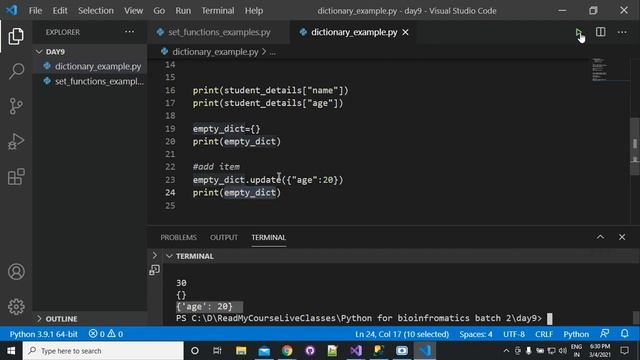Open the Explorer view in activity bar
Viewport: 640px width, 360px height.
point(16,36)
